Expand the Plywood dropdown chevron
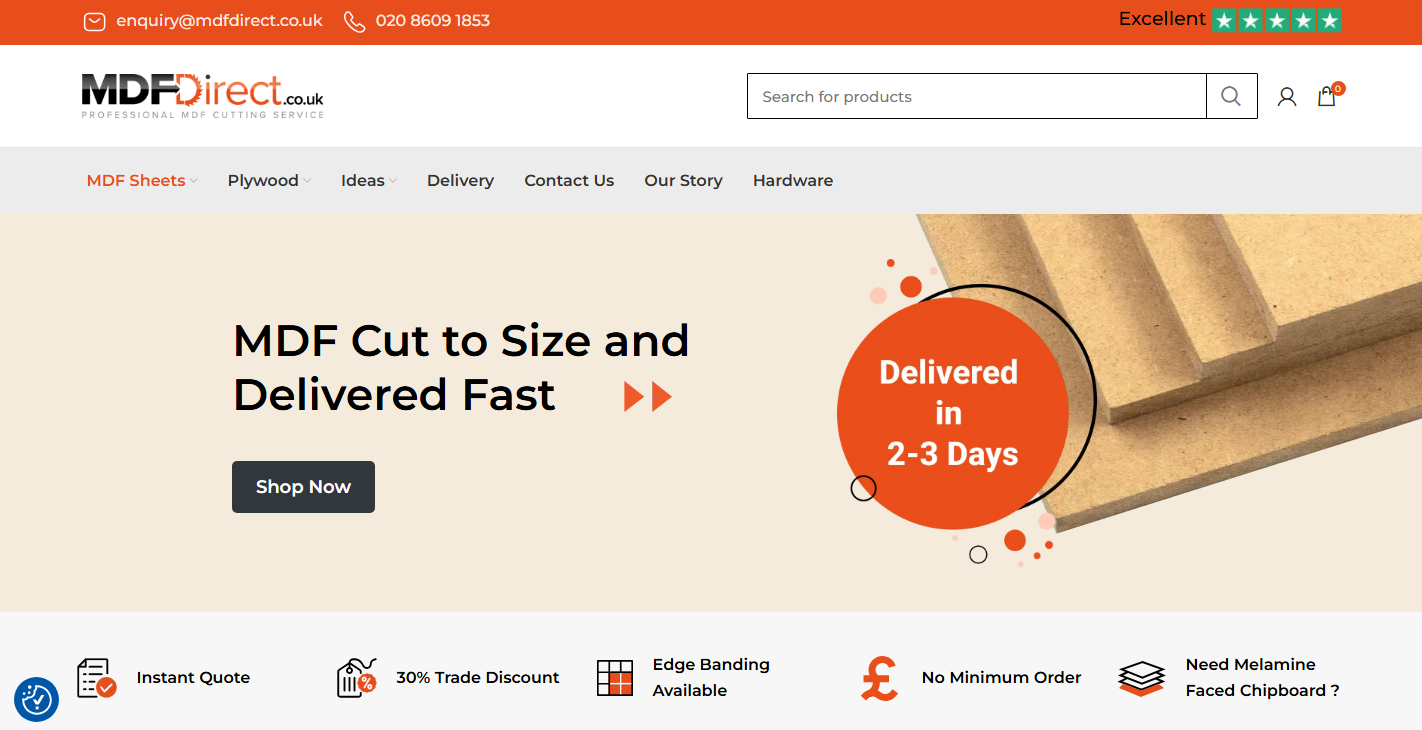 tap(307, 181)
